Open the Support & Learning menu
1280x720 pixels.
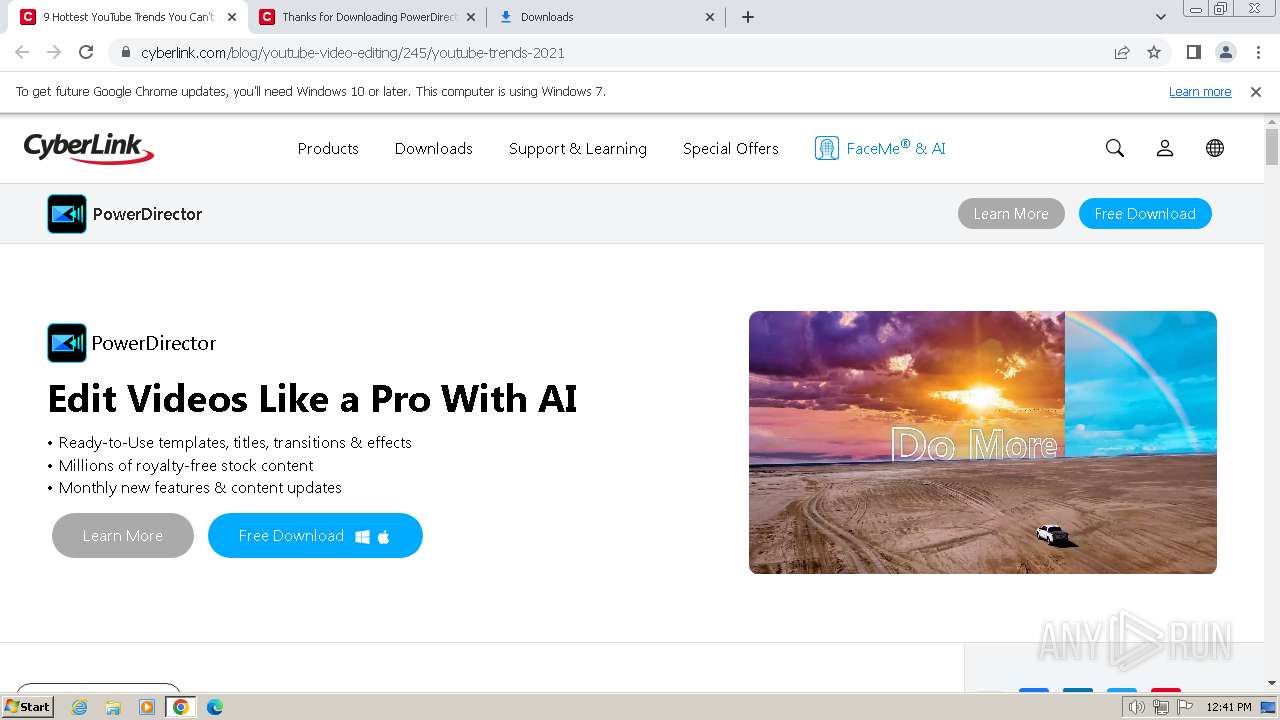[578, 148]
